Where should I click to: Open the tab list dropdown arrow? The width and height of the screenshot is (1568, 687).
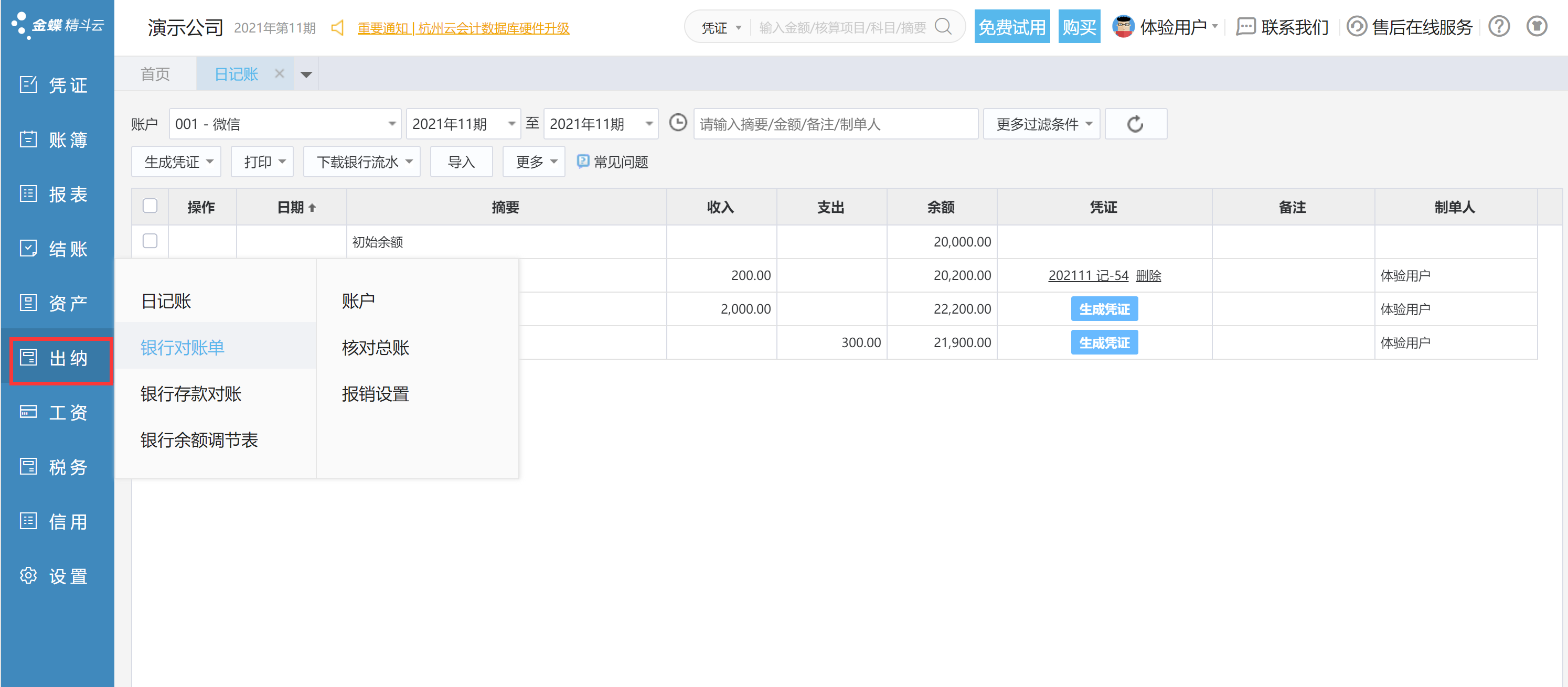click(306, 74)
